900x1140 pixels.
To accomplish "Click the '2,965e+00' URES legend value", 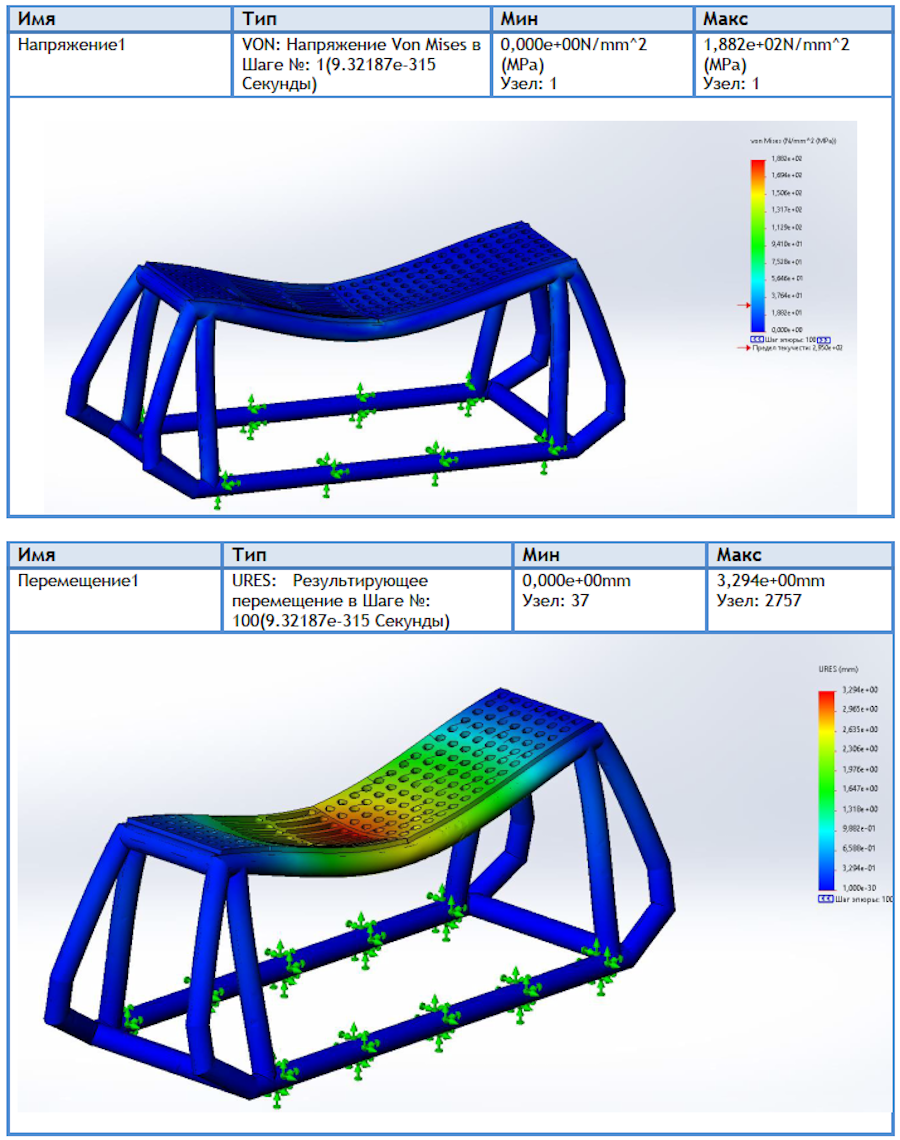I will pyautogui.click(x=860, y=709).
